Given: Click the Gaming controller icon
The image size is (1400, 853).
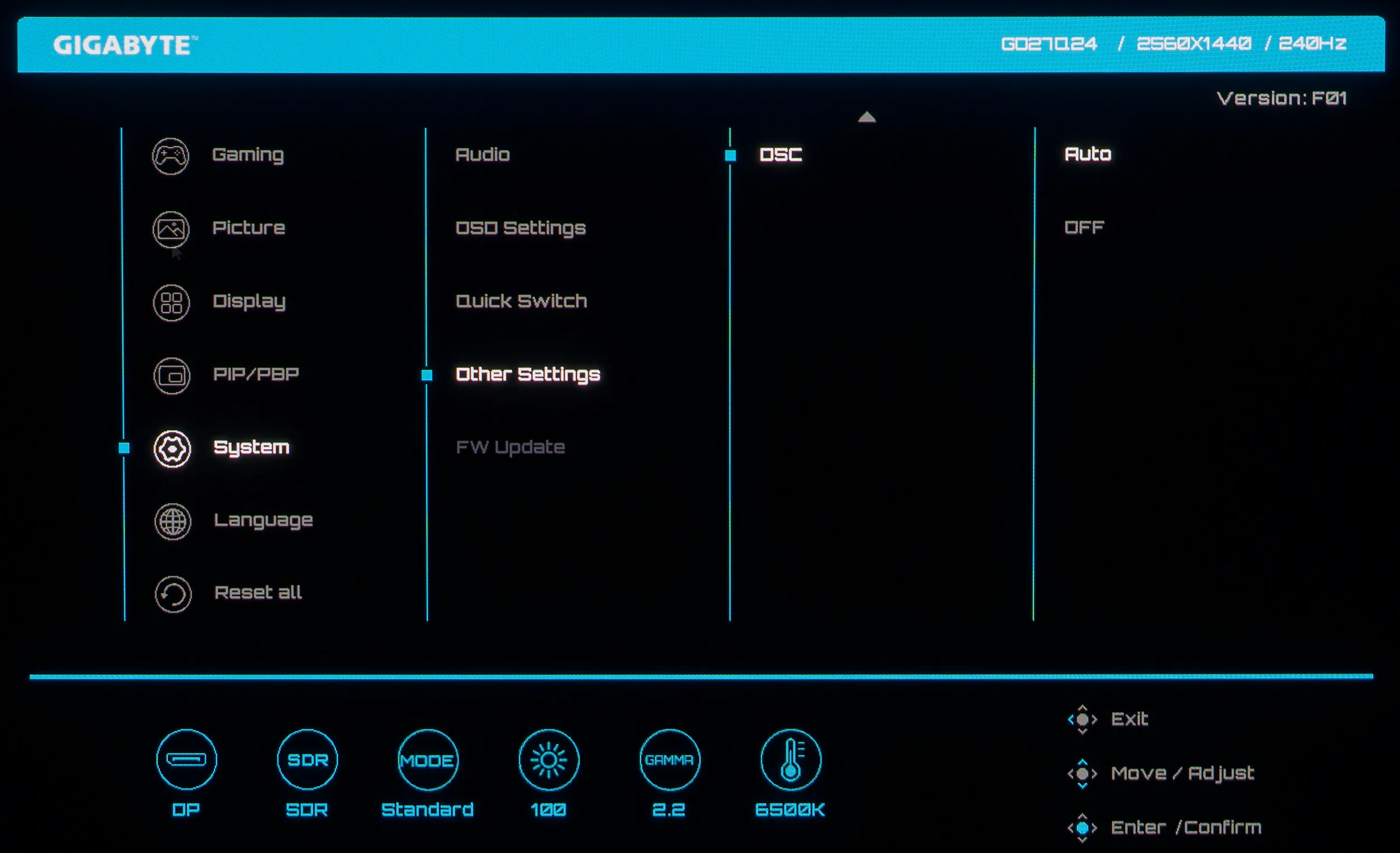Looking at the screenshot, I should coord(170,156).
